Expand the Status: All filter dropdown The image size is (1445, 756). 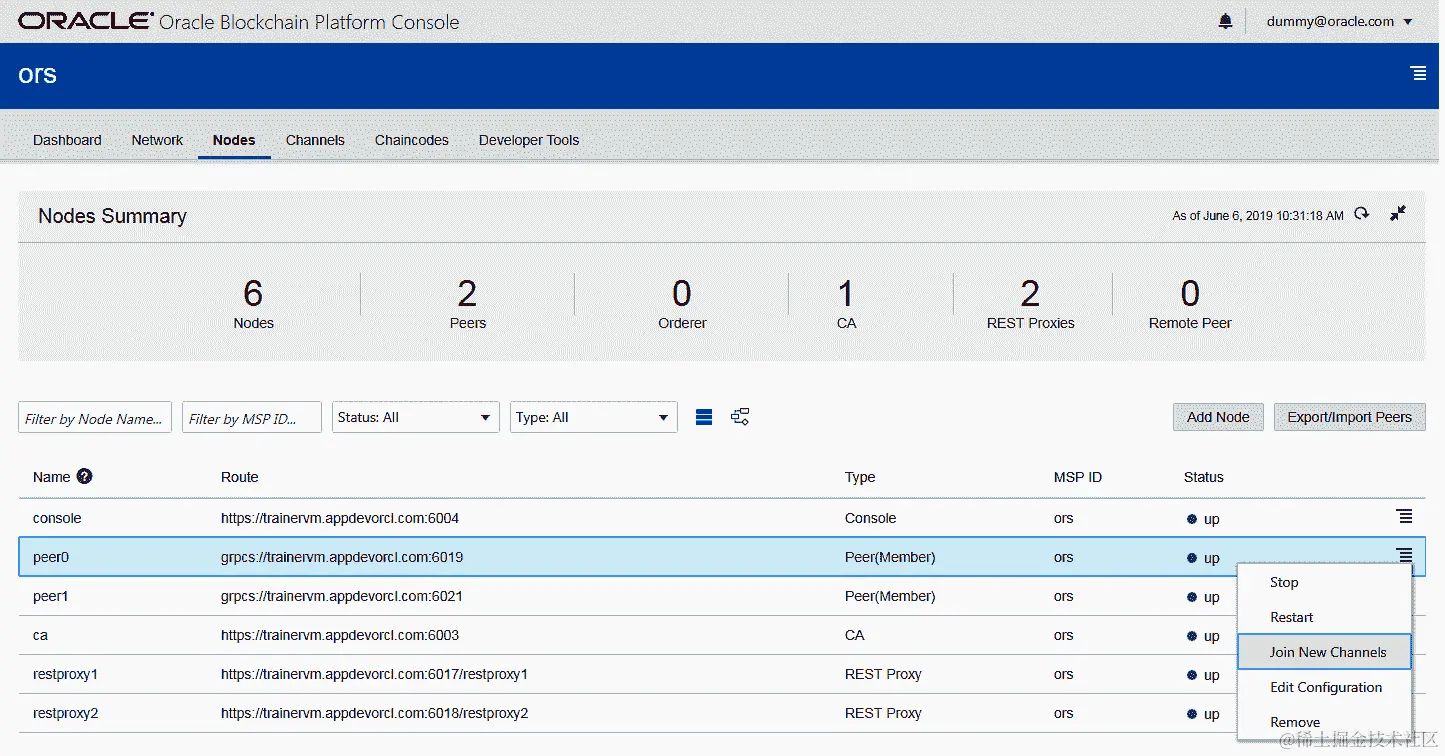click(x=416, y=417)
